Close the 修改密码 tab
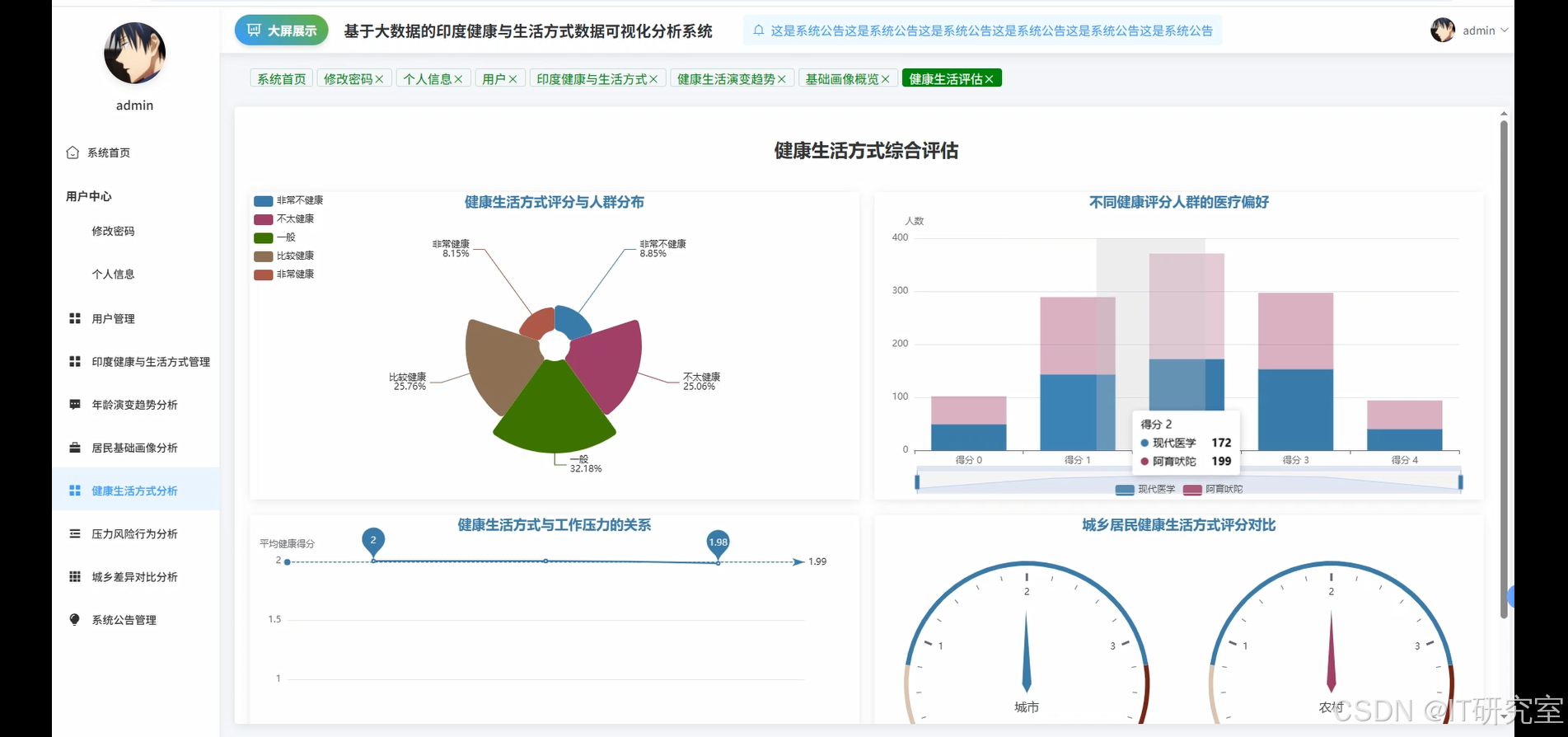Viewport: 1568px width, 737px height. (379, 79)
